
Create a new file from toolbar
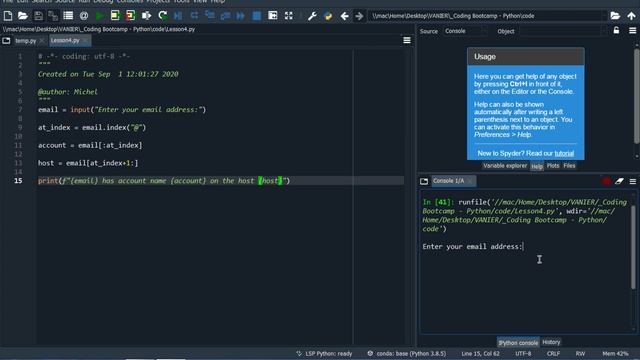coord(8,16)
